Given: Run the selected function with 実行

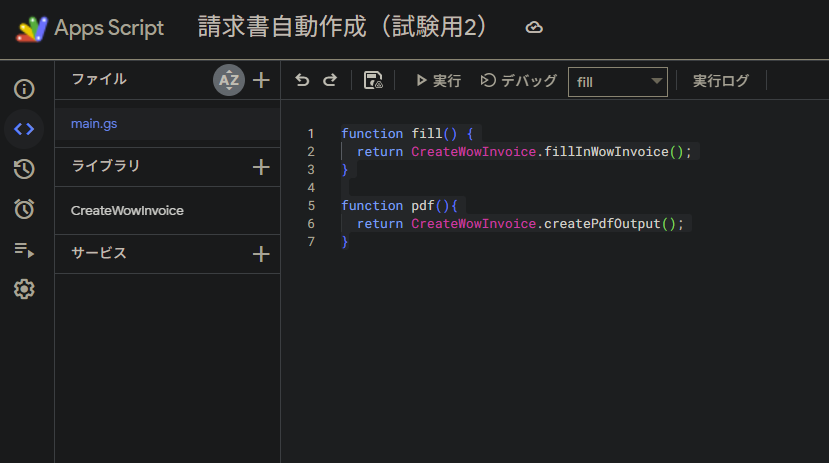Looking at the screenshot, I should [x=438, y=80].
